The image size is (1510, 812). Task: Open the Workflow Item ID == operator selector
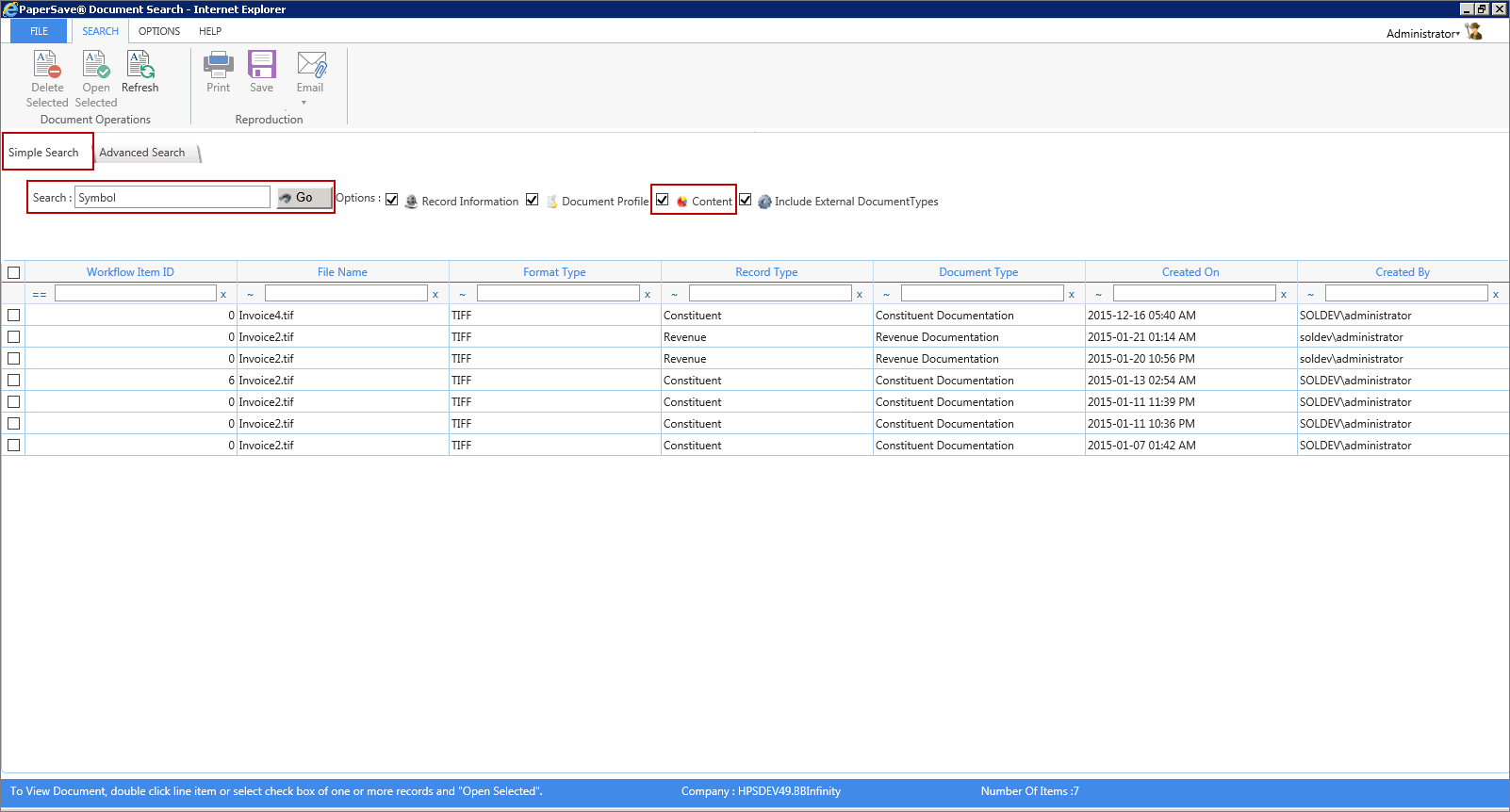pos(40,295)
